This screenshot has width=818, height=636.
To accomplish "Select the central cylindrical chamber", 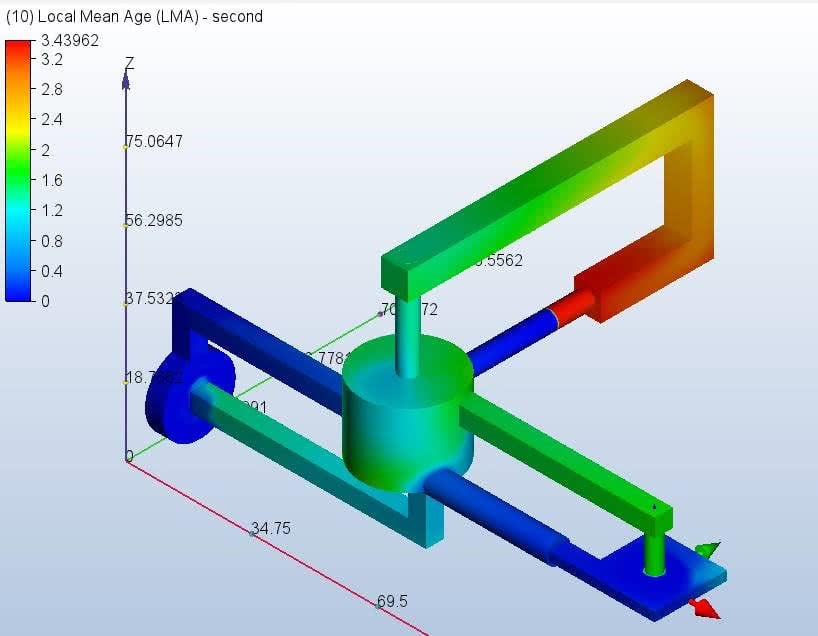I will pyautogui.click(x=408, y=417).
